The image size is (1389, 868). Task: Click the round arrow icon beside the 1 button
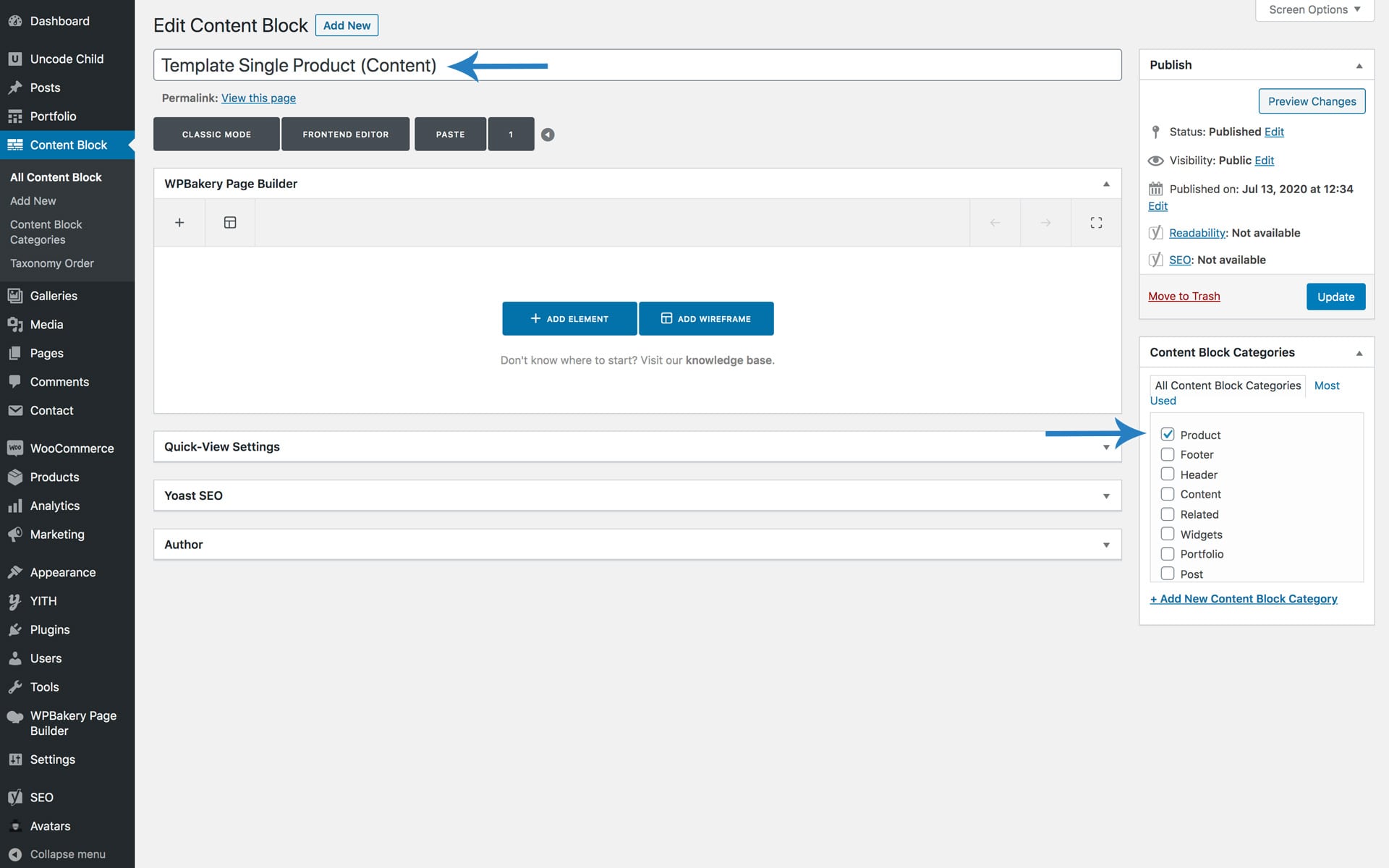point(548,135)
